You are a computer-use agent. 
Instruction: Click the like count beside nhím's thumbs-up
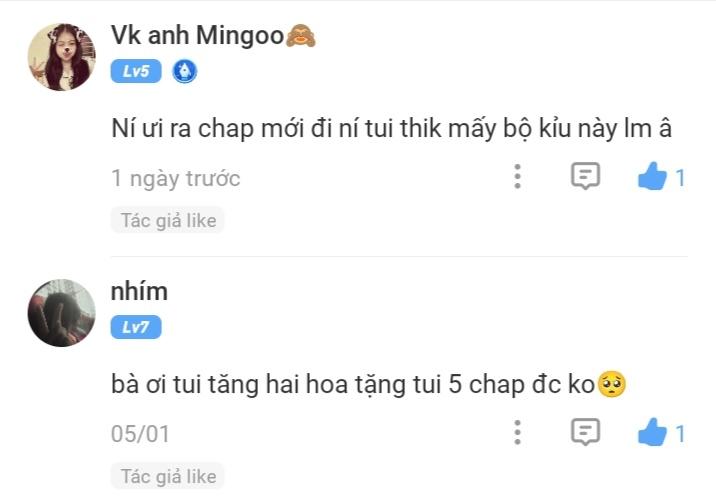pyautogui.click(x=680, y=434)
